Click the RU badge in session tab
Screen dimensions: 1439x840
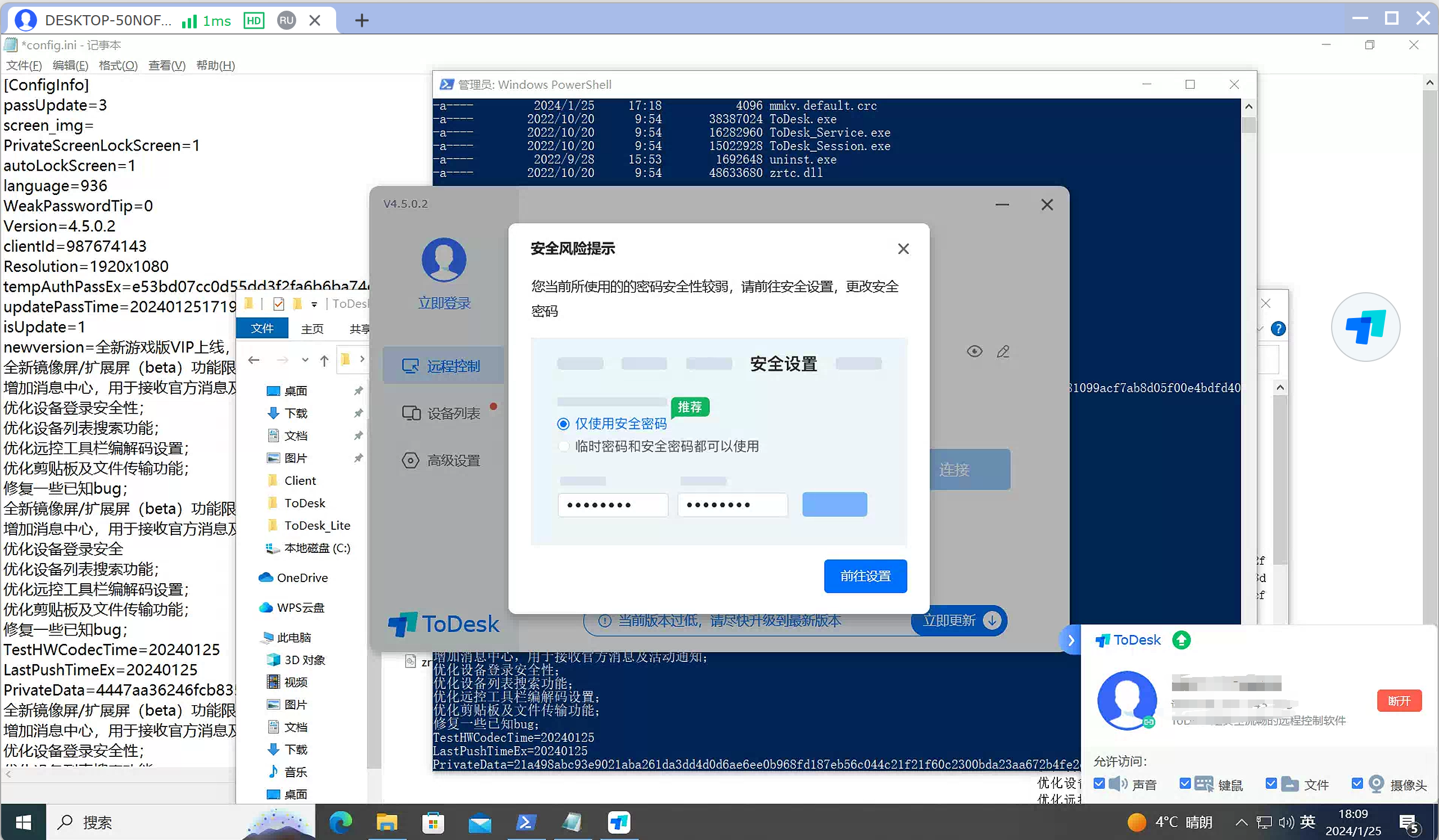click(x=286, y=21)
